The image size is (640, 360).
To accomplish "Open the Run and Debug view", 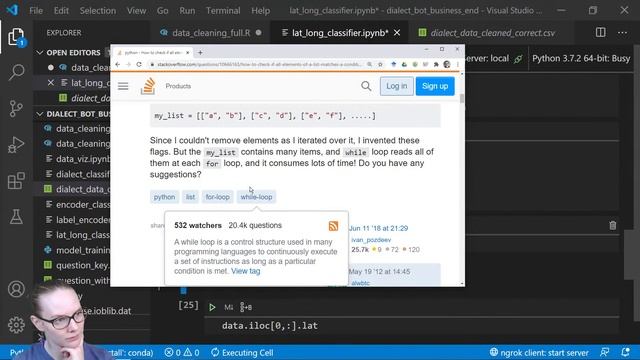I will tap(16, 144).
